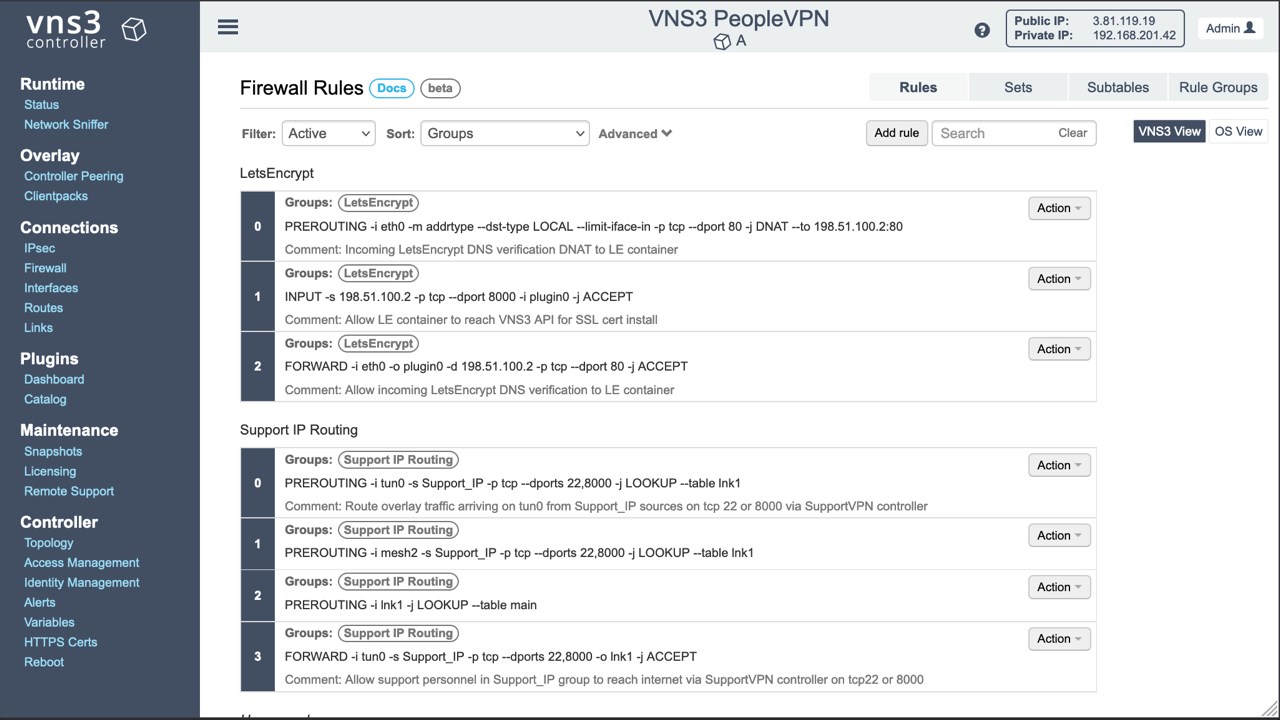The height and width of the screenshot is (720, 1280).
Task: Open the Docs badge link
Action: [x=392, y=88]
